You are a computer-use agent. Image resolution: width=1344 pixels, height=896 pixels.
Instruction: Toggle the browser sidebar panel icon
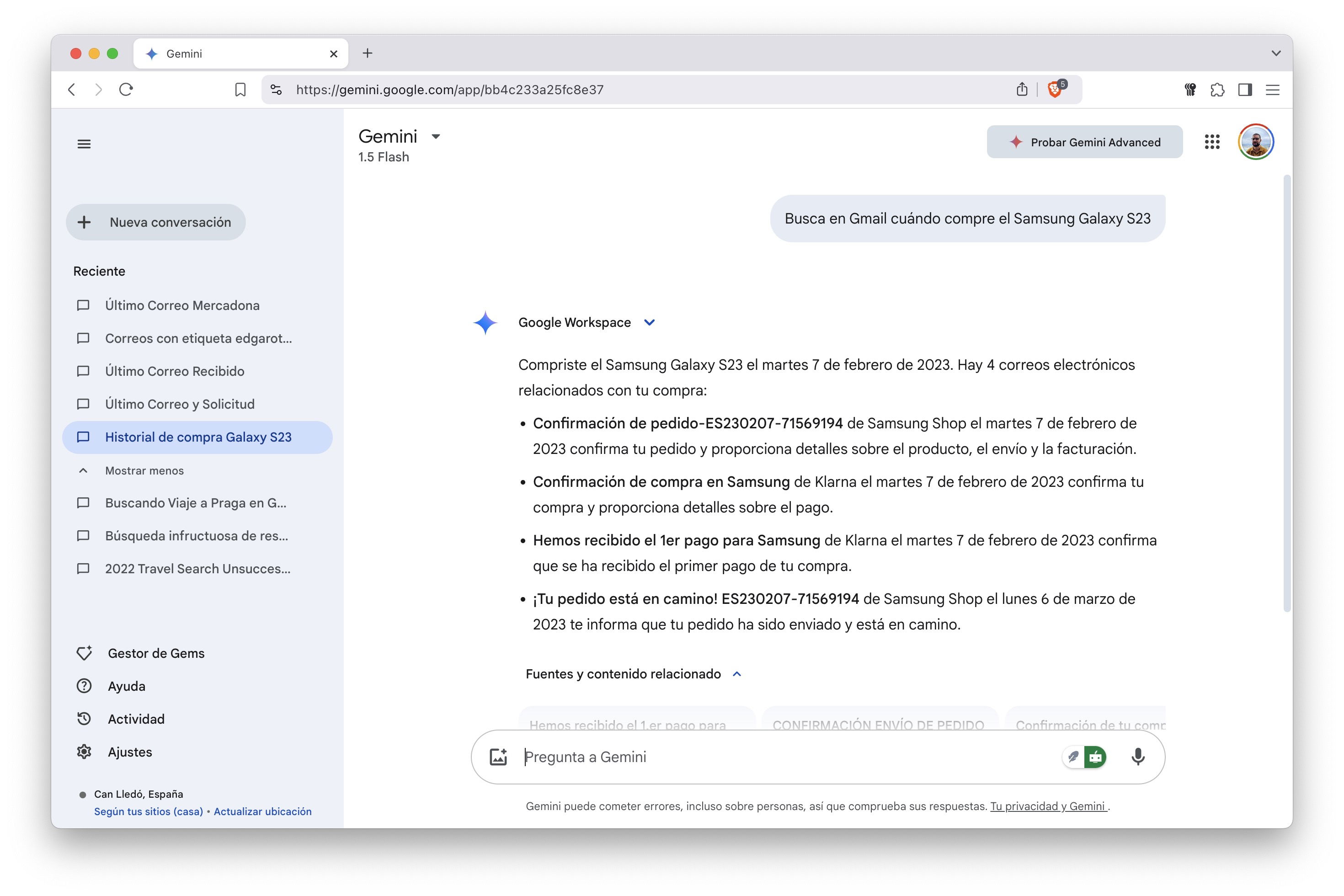(1245, 90)
